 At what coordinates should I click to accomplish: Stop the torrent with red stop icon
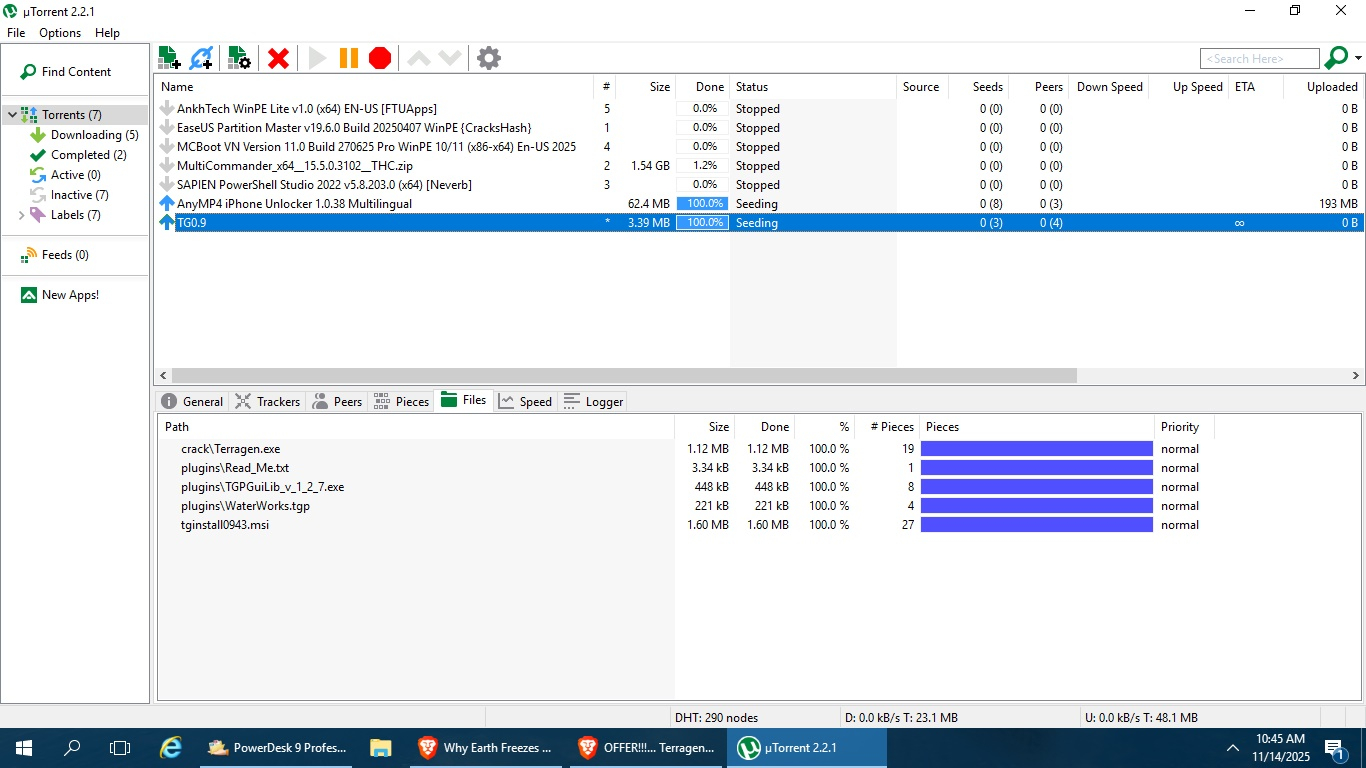380,58
